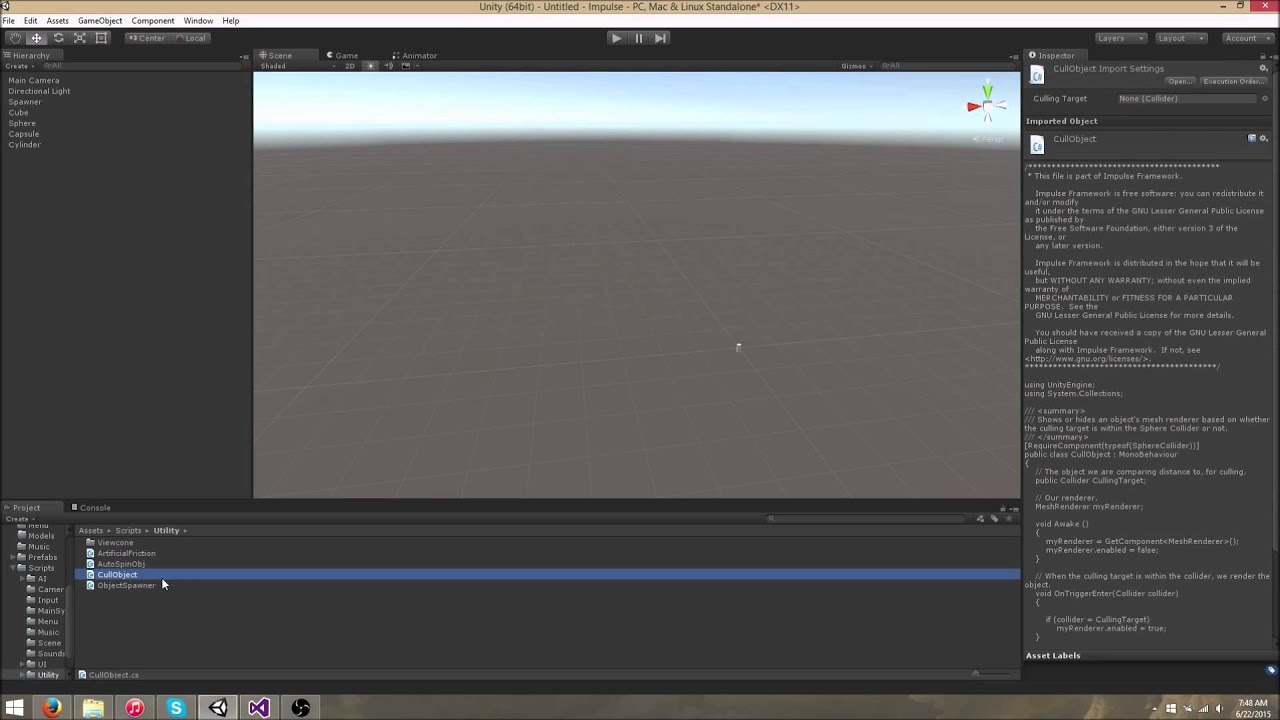Open Skype from the taskbar
1280x720 pixels.
pos(176,708)
